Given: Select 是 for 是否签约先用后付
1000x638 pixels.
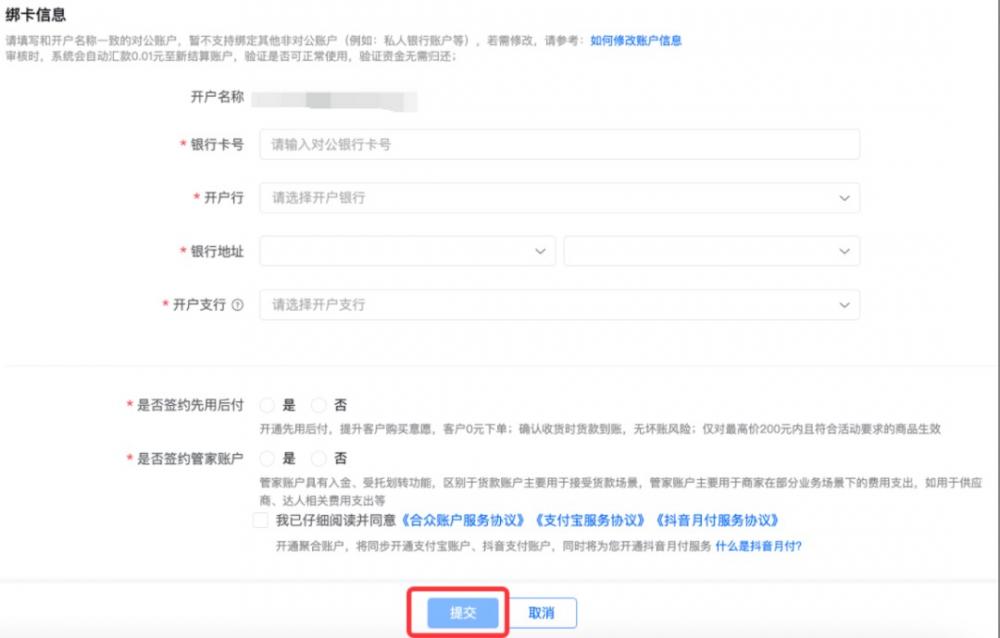Looking at the screenshot, I should (x=267, y=405).
